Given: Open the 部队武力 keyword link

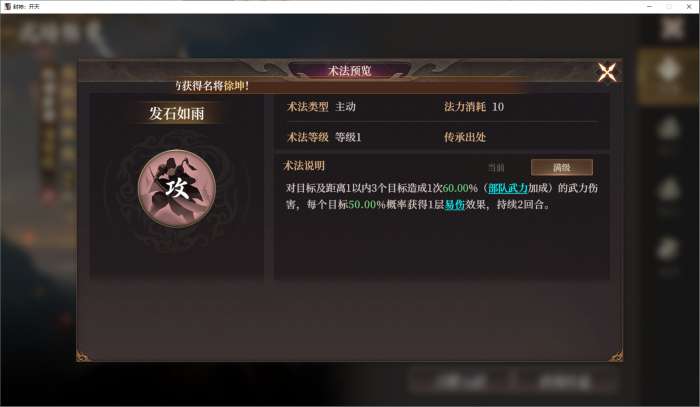Looking at the screenshot, I should [x=508, y=188].
